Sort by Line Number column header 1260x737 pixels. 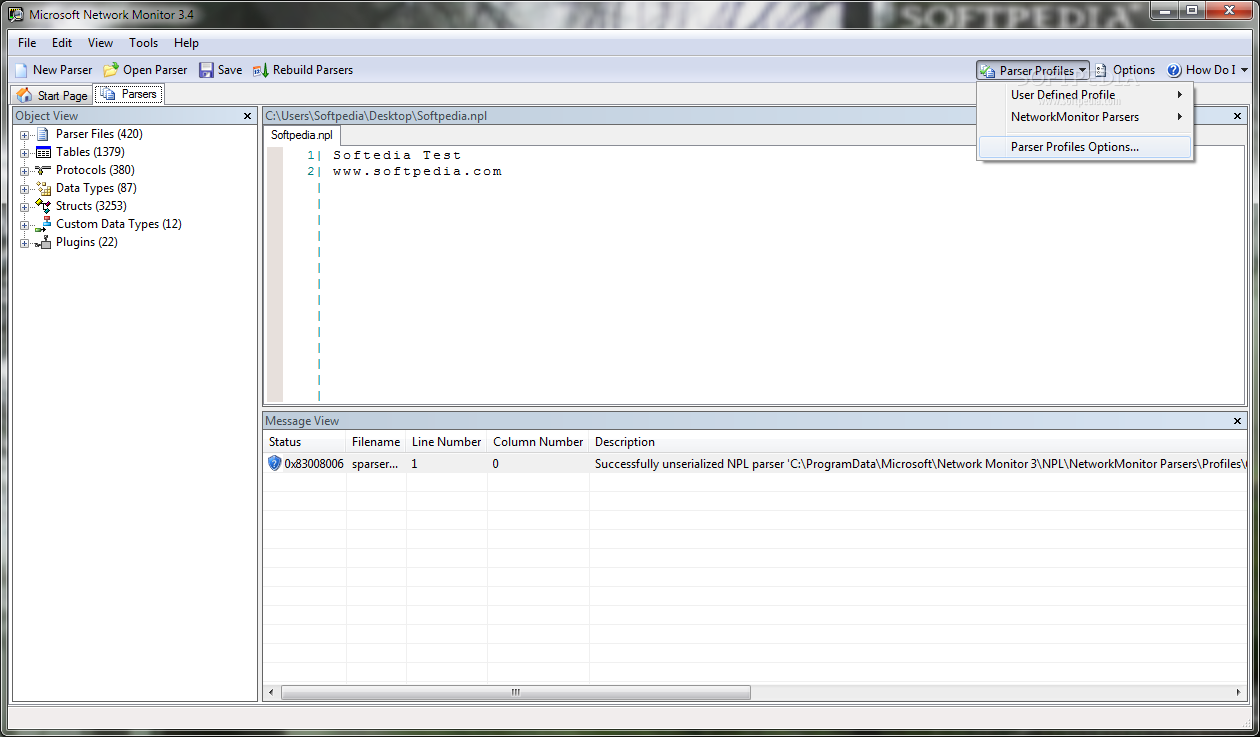(x=447, y=442)
